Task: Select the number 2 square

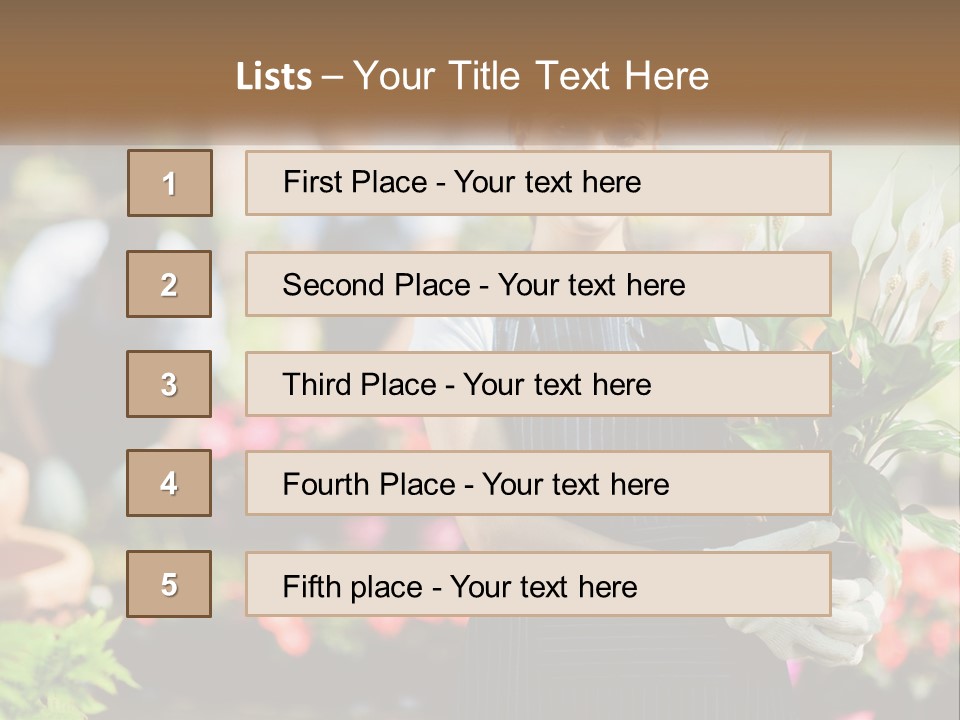Action: [169, 284]
